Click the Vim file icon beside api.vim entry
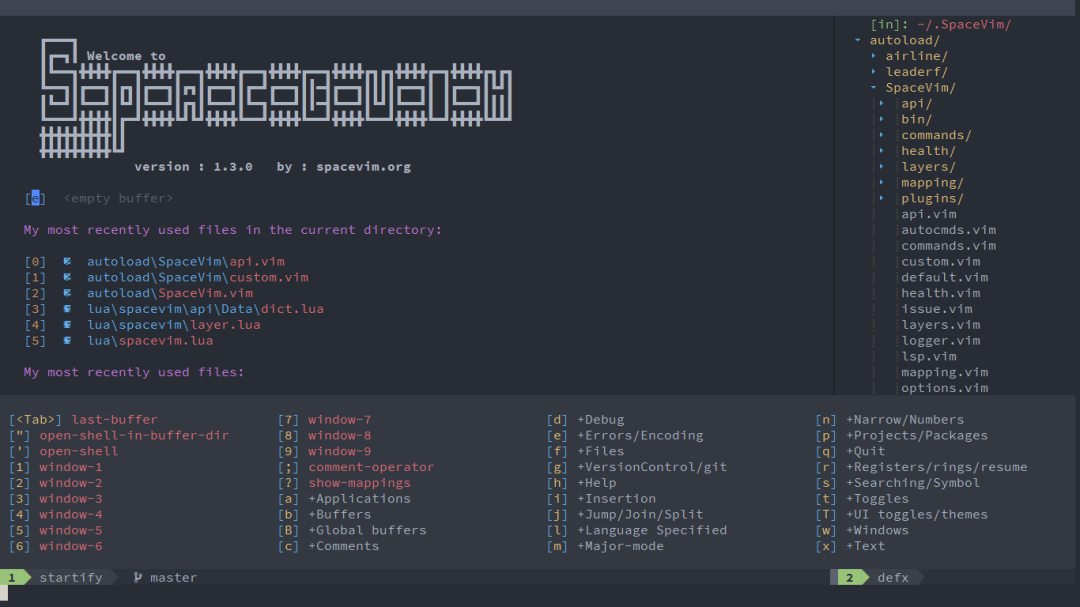This screenshot has height=607, width=1080. click(66, 261)
